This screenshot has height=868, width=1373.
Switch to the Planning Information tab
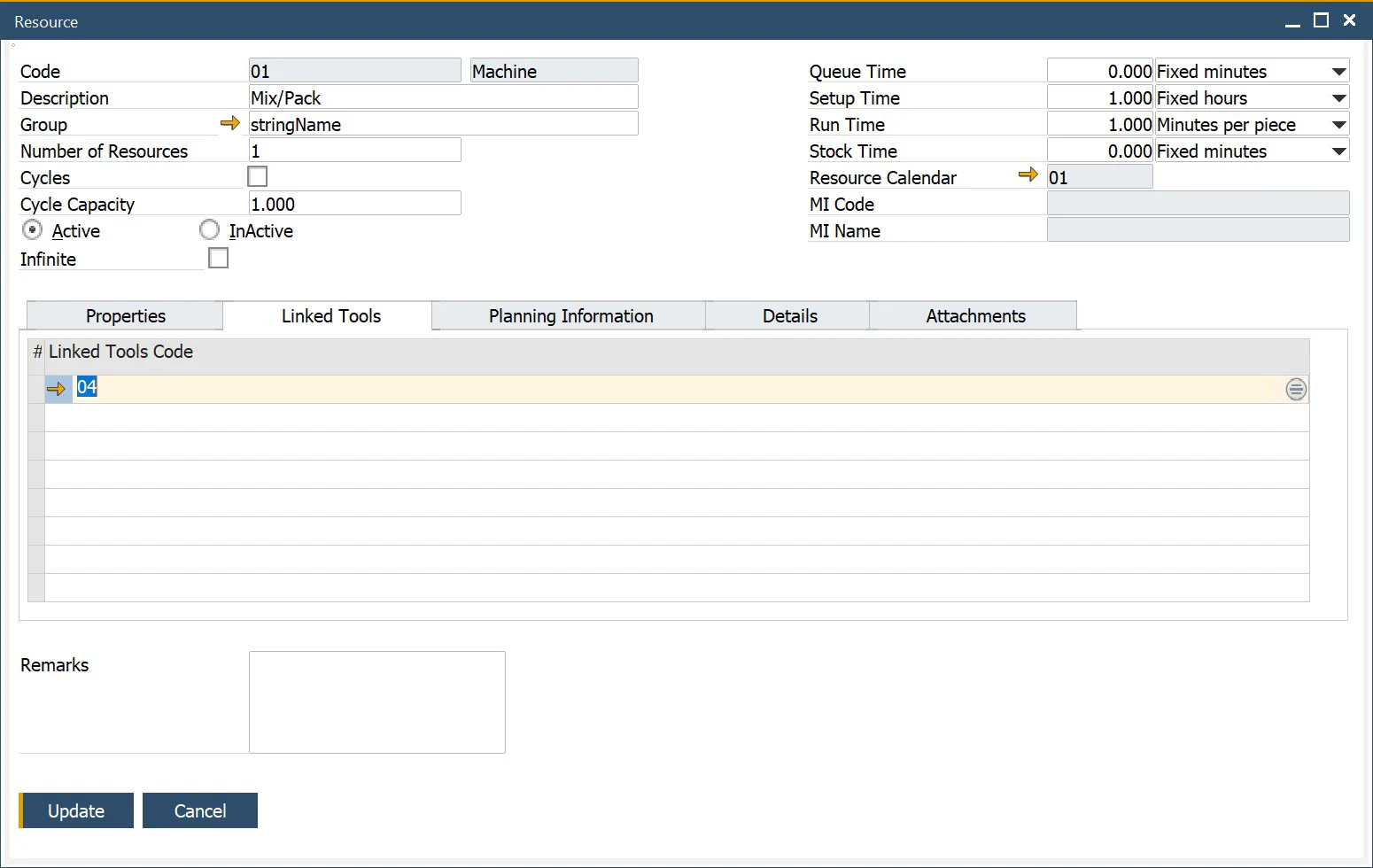click(x=570, y=316)
